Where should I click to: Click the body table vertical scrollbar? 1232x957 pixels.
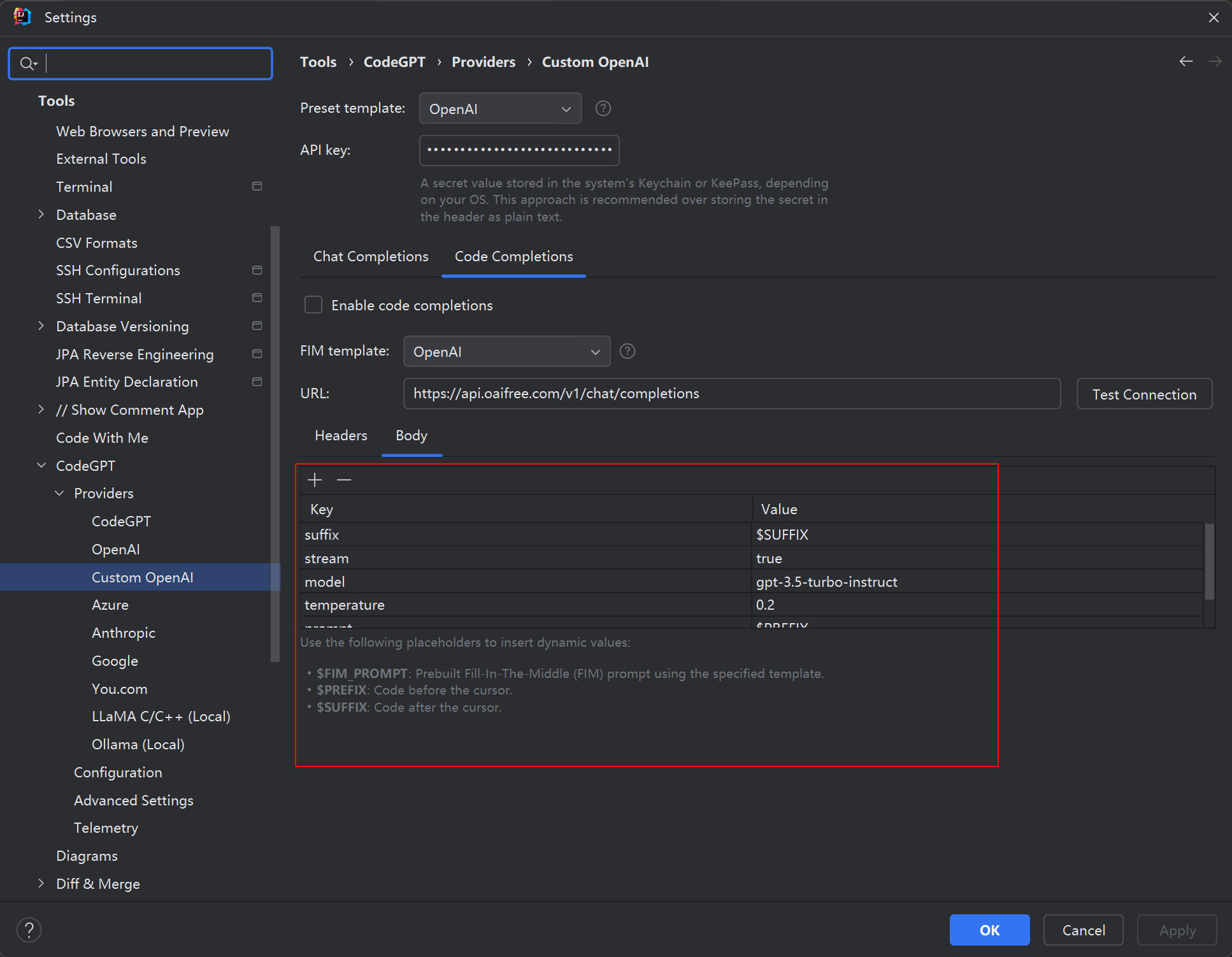(x=1209, y=562)
